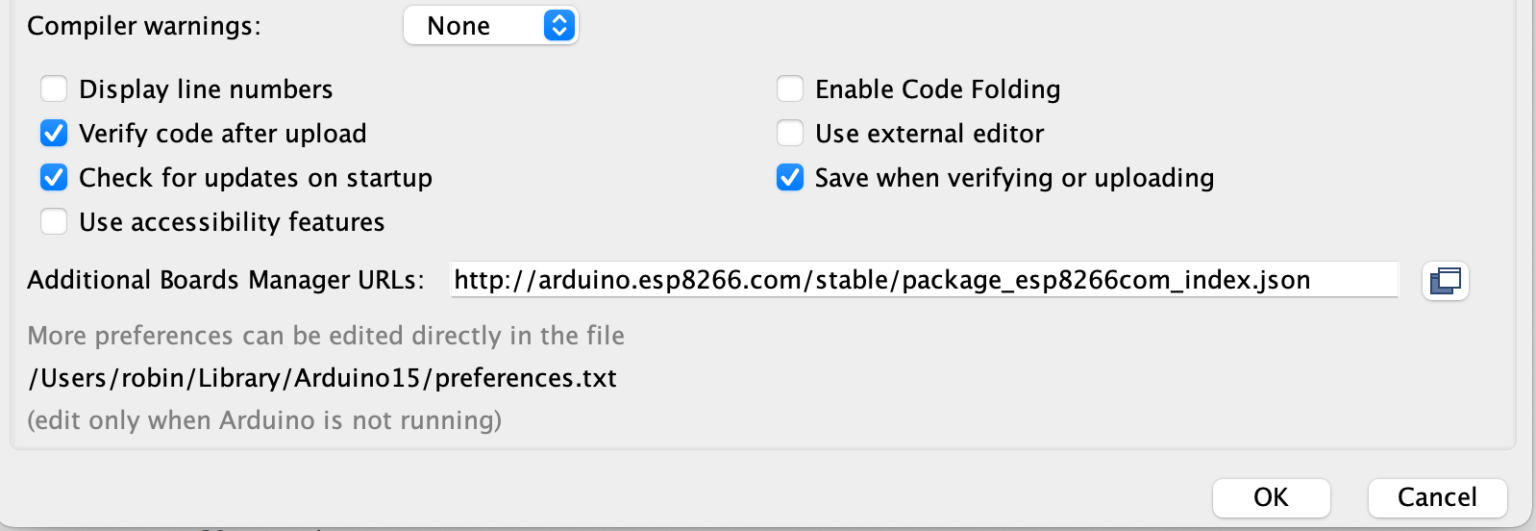Enable Display line numbers checkbox
Image resolution: width=1536 pixels, height=531 pixels.
54,89
